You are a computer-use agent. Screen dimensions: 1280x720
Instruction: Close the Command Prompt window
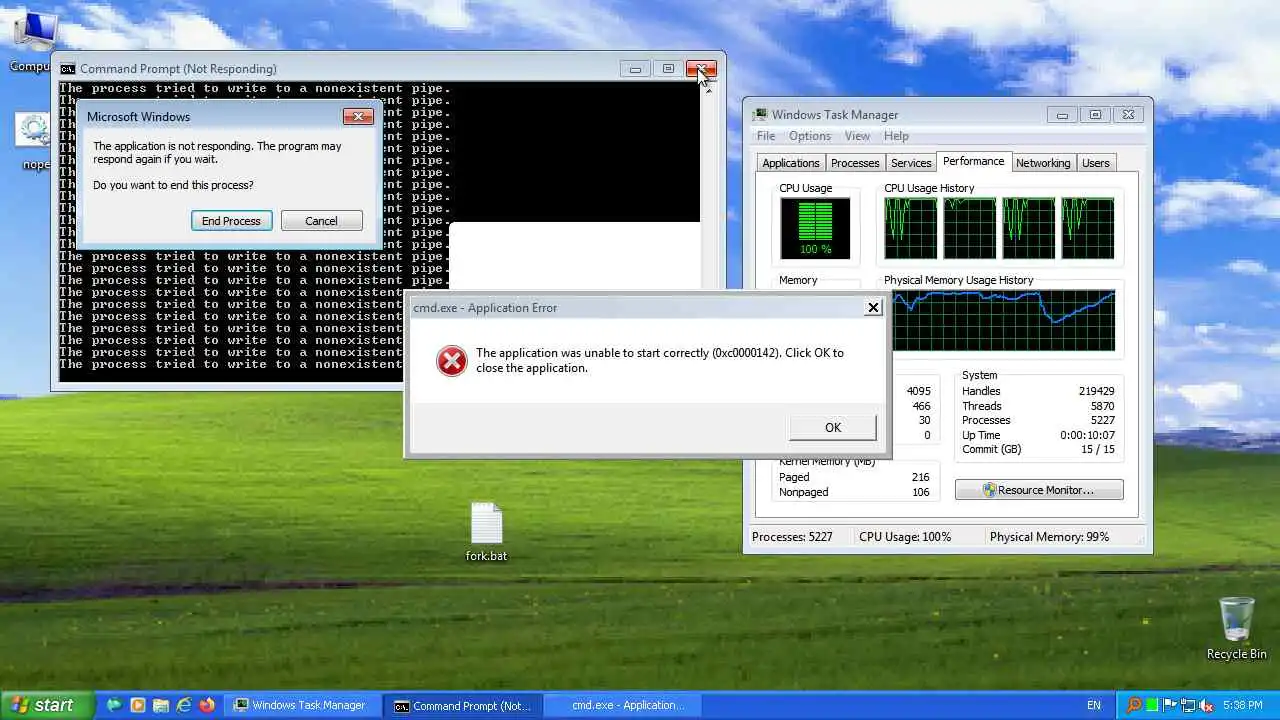[x=701, y=69]
